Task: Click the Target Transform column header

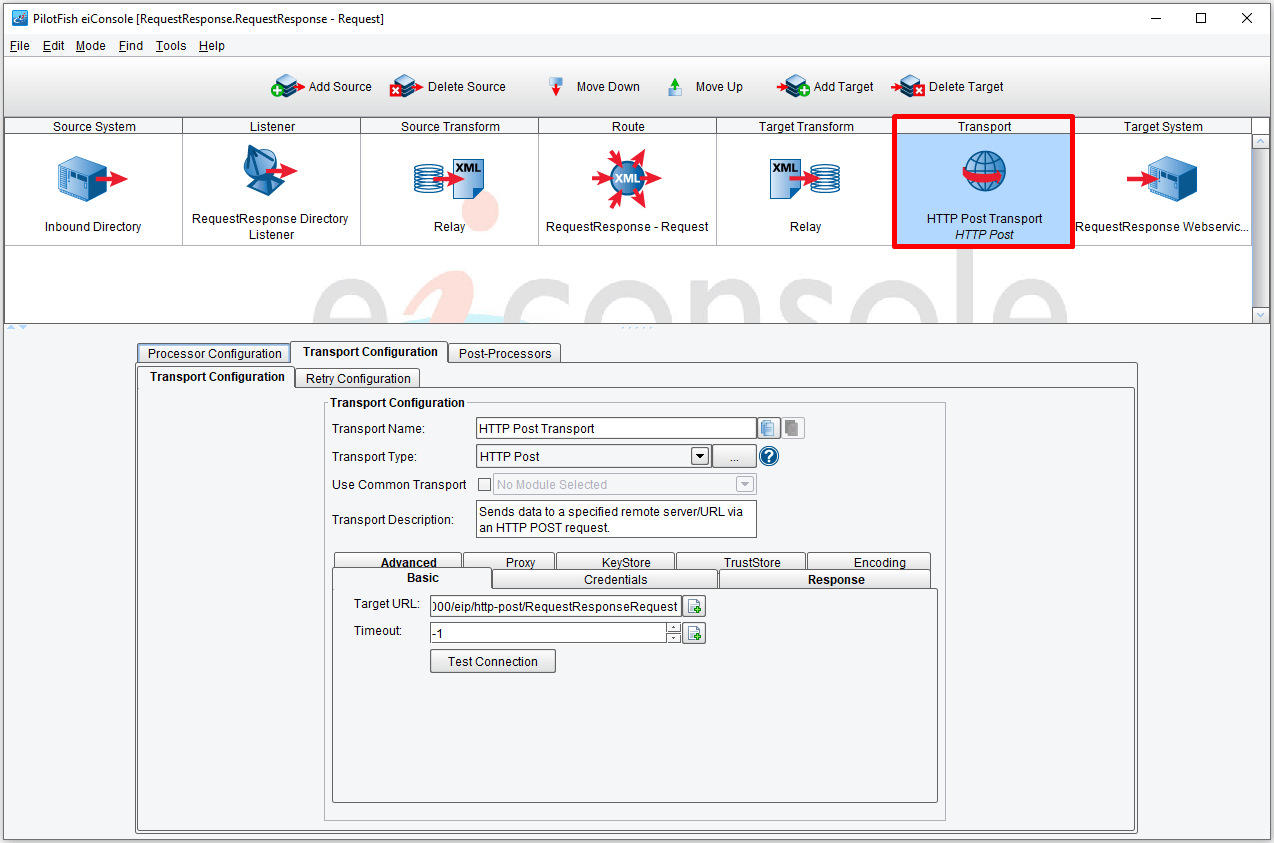Action: click(806, 126)
